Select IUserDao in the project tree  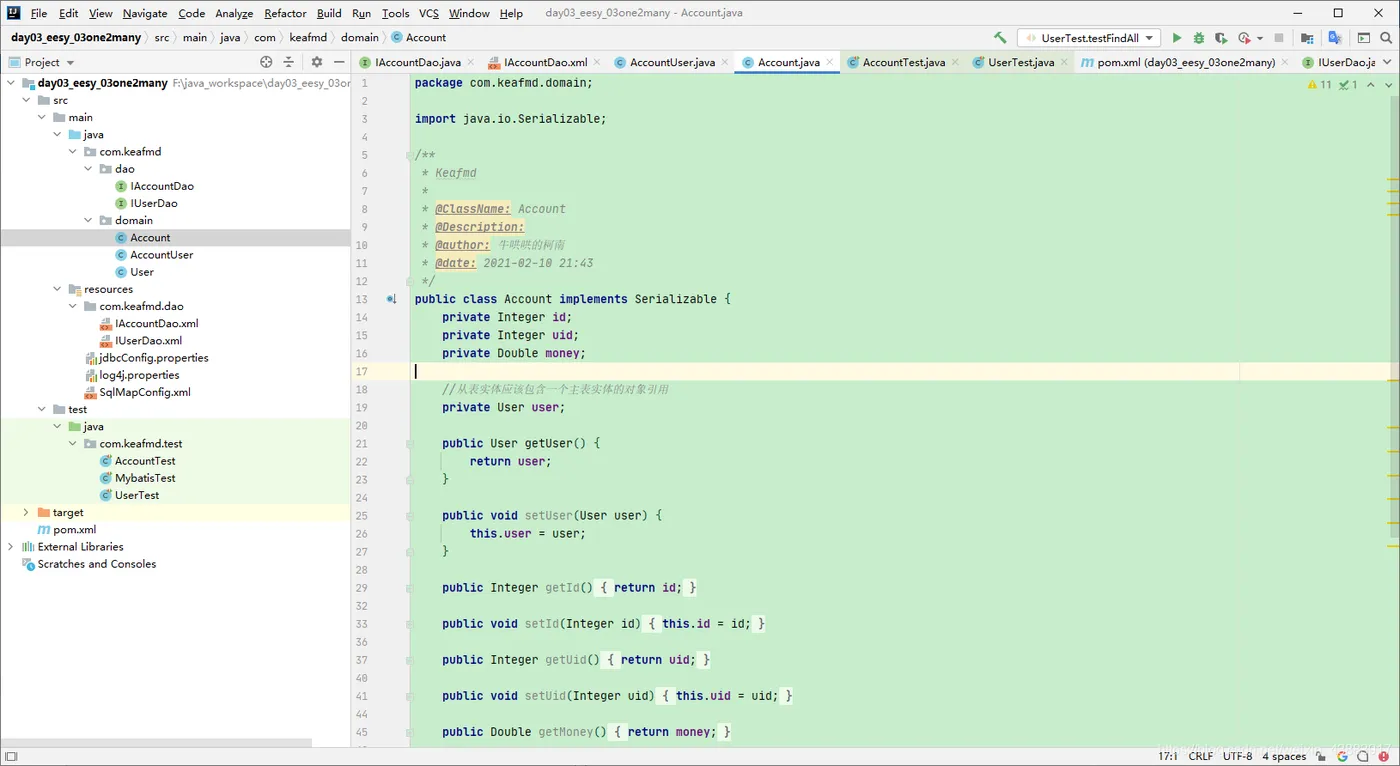(x=153, y=203)
